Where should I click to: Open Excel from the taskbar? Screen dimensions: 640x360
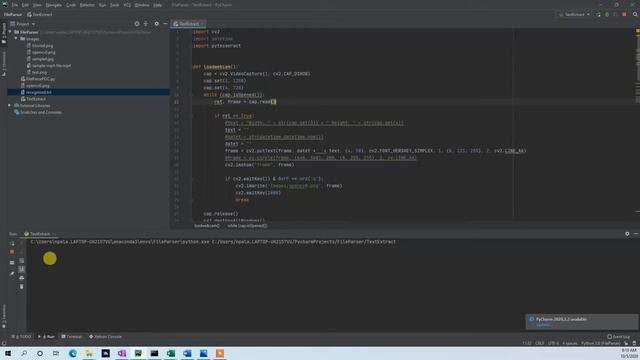click(x=171, y=353)
